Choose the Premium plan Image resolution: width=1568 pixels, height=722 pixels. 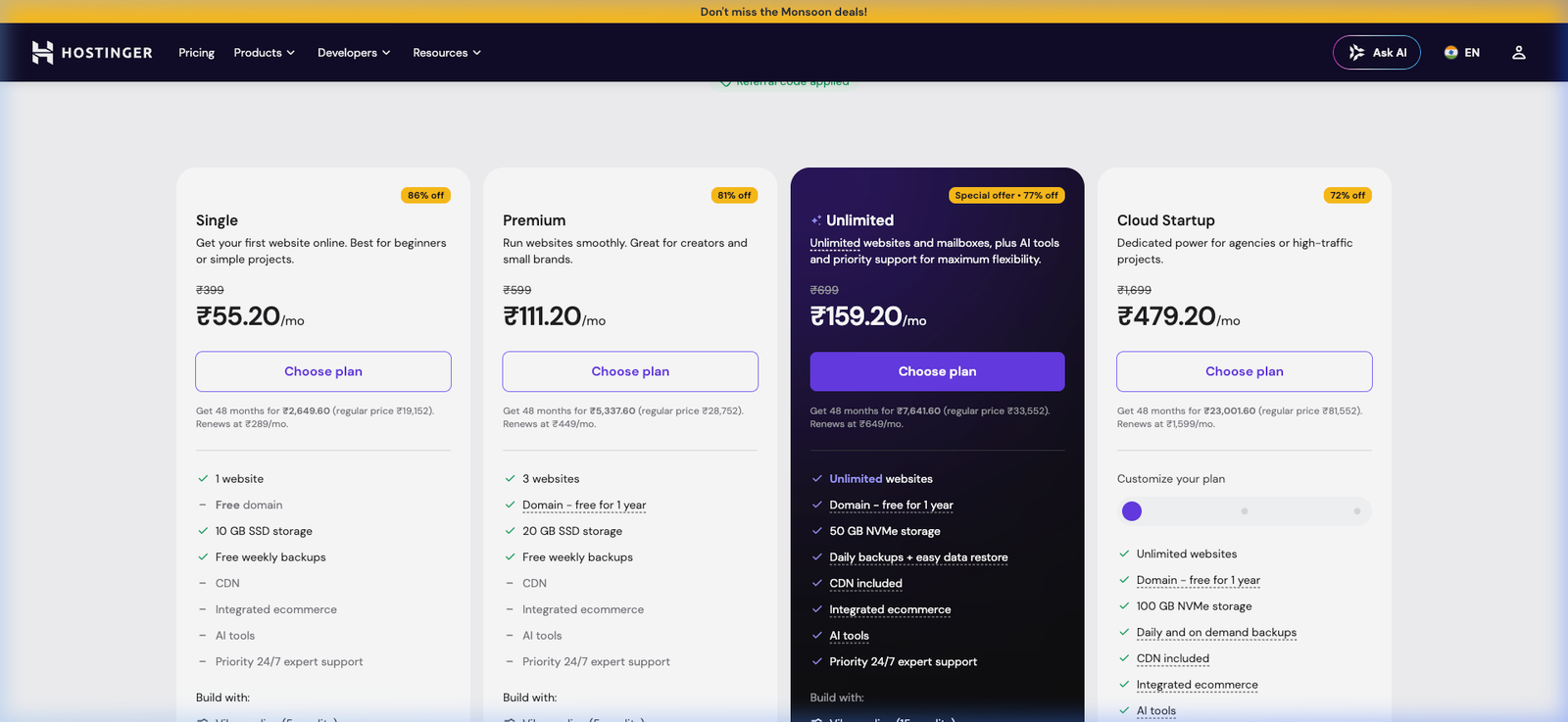[630, 371]
